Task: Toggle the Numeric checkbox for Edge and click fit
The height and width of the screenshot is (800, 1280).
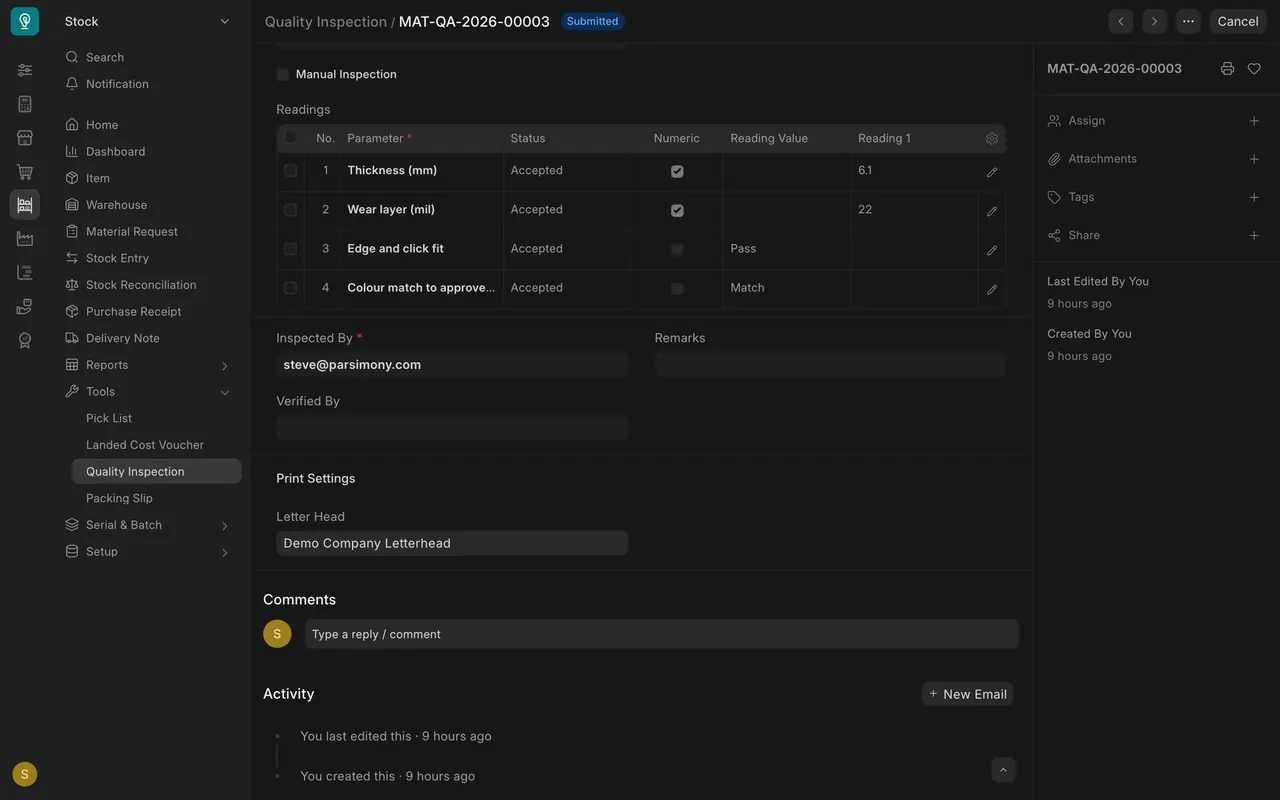Action: (677, 250)
